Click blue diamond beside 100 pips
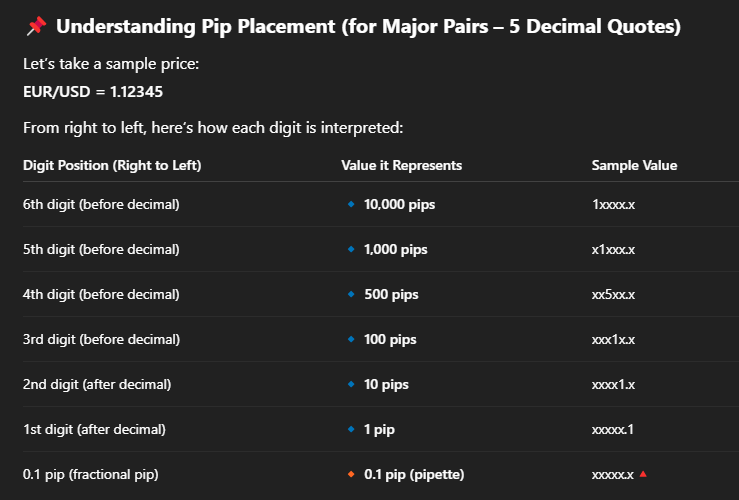 click(351, 339)
